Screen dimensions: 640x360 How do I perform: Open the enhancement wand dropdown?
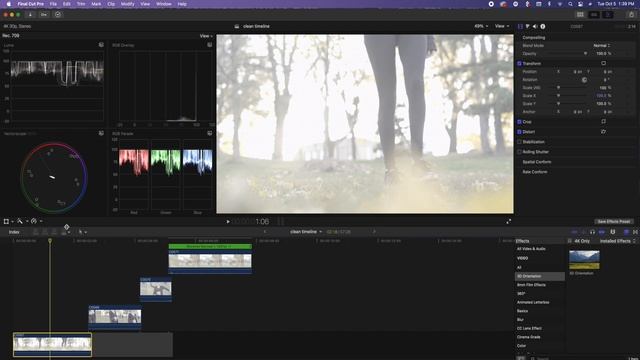[22, 221]
